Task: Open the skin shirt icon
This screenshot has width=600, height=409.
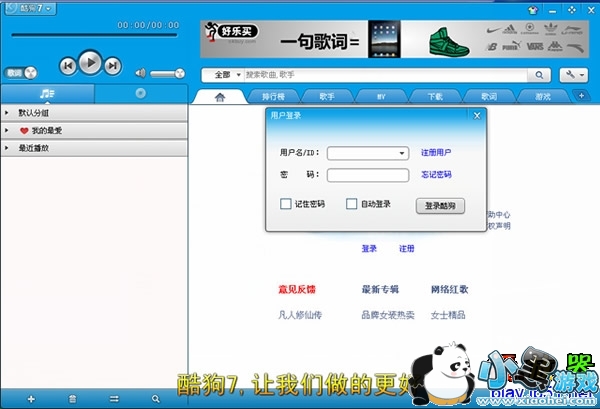Action: tap(533, 10)
